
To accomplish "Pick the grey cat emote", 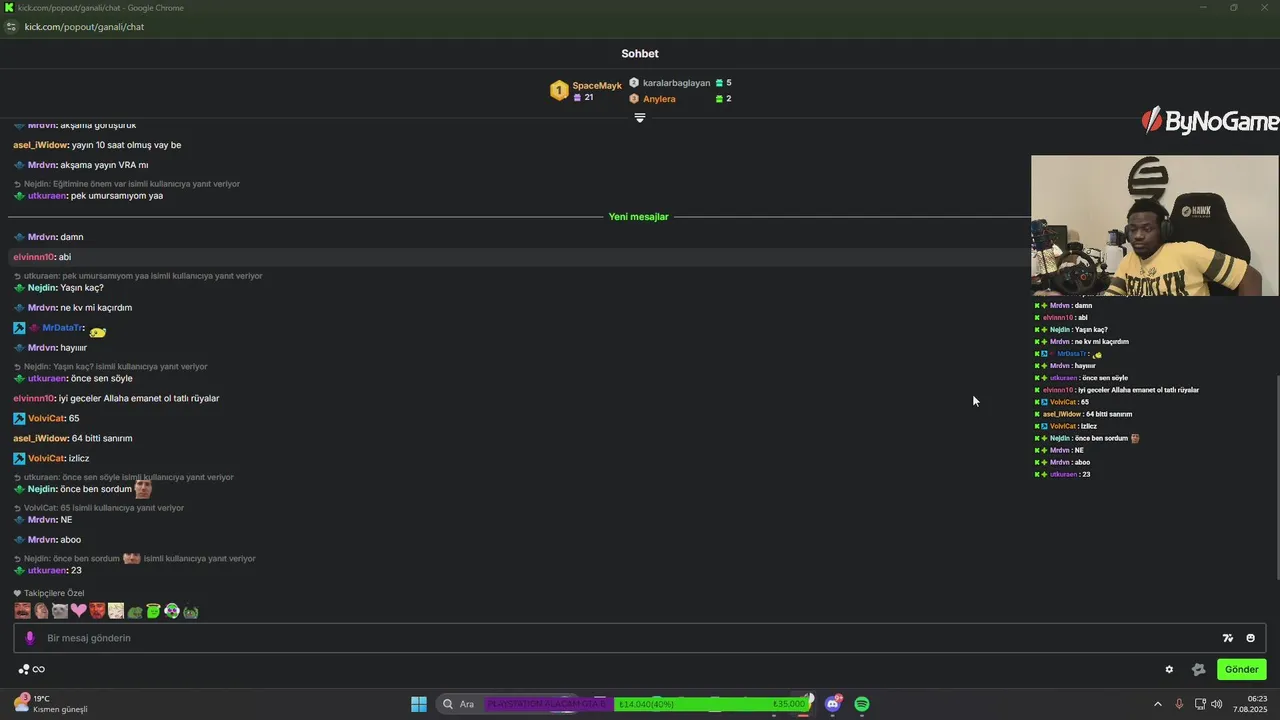I will click(60, 610).
